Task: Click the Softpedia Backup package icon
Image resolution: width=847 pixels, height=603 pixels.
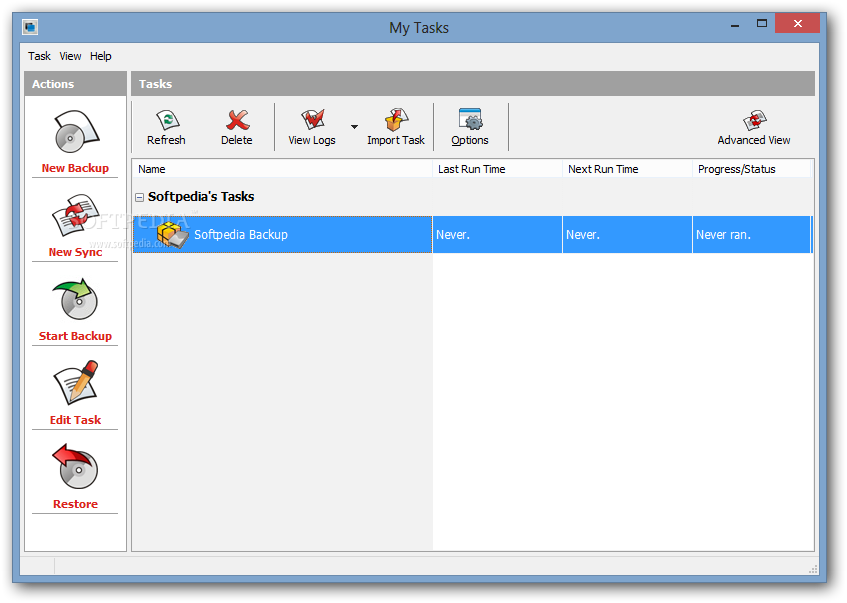Action: pos(172,235)
